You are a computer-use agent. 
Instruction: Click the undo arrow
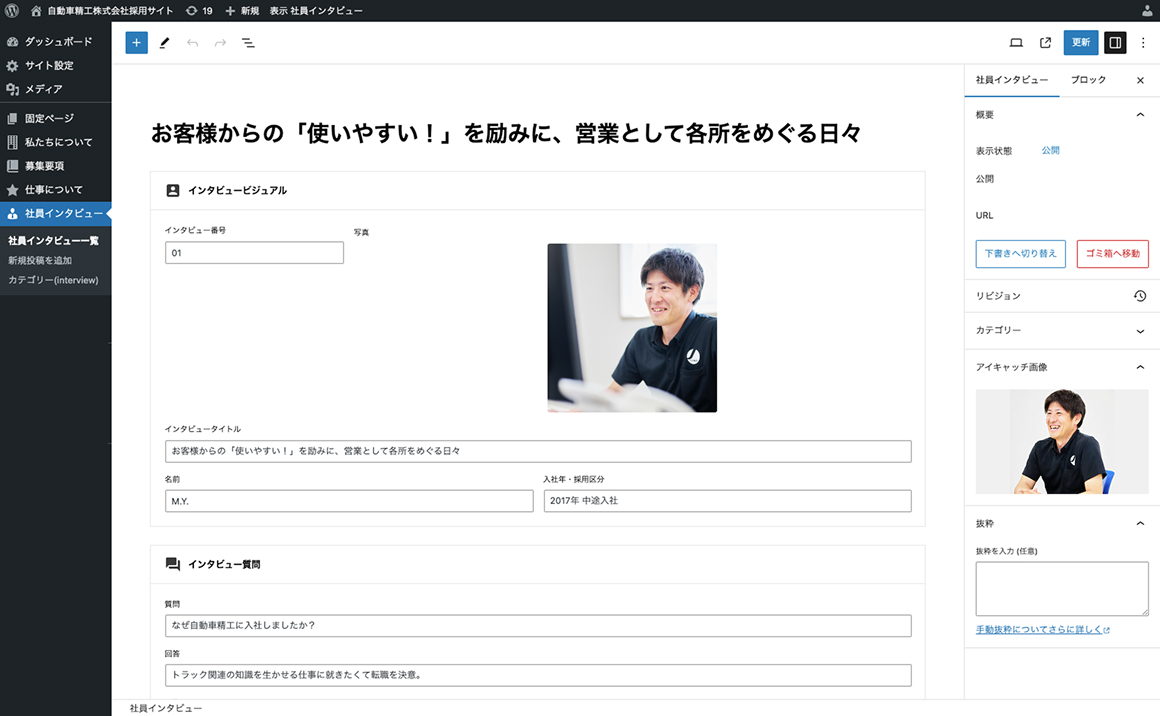coord(192,43)
